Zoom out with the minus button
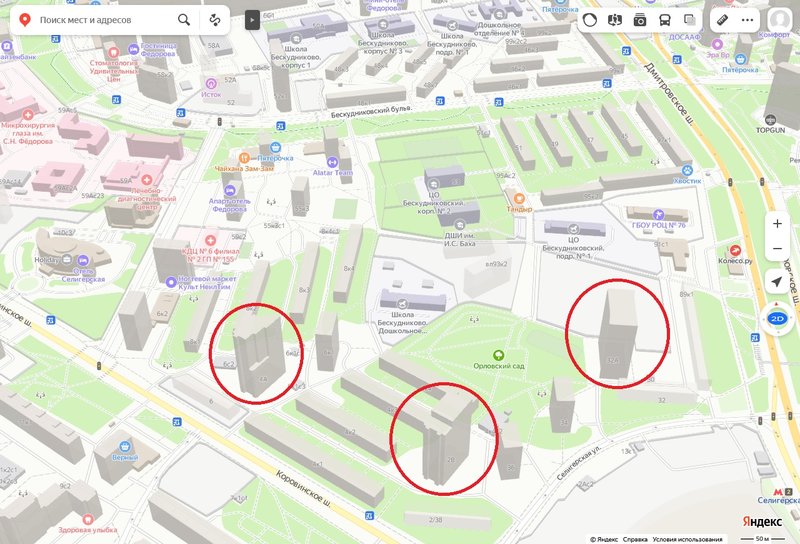The image size is (800, 544). coord(777,249)
